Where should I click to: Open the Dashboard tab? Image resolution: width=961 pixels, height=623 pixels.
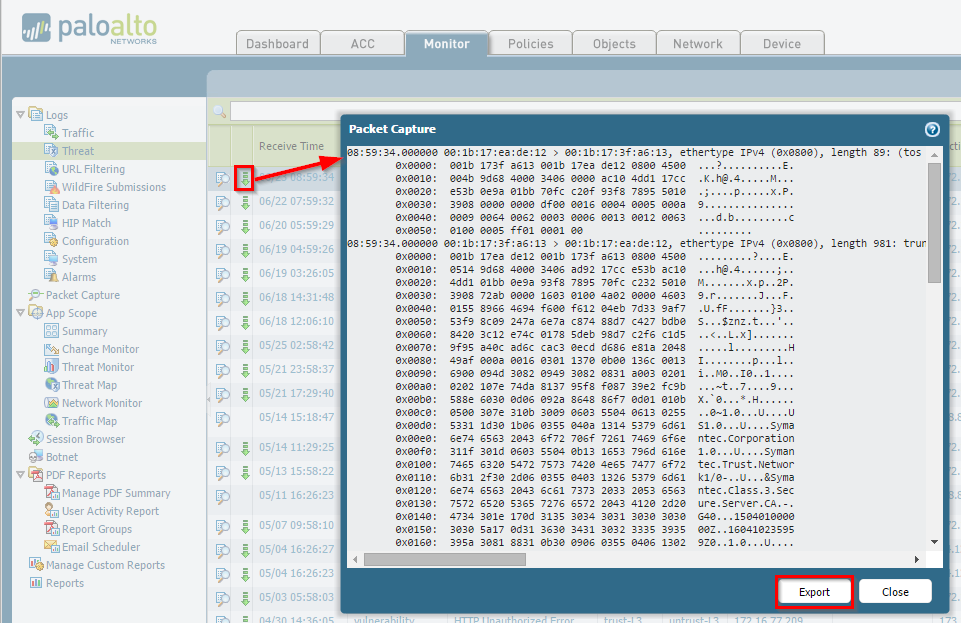point(278,43)
